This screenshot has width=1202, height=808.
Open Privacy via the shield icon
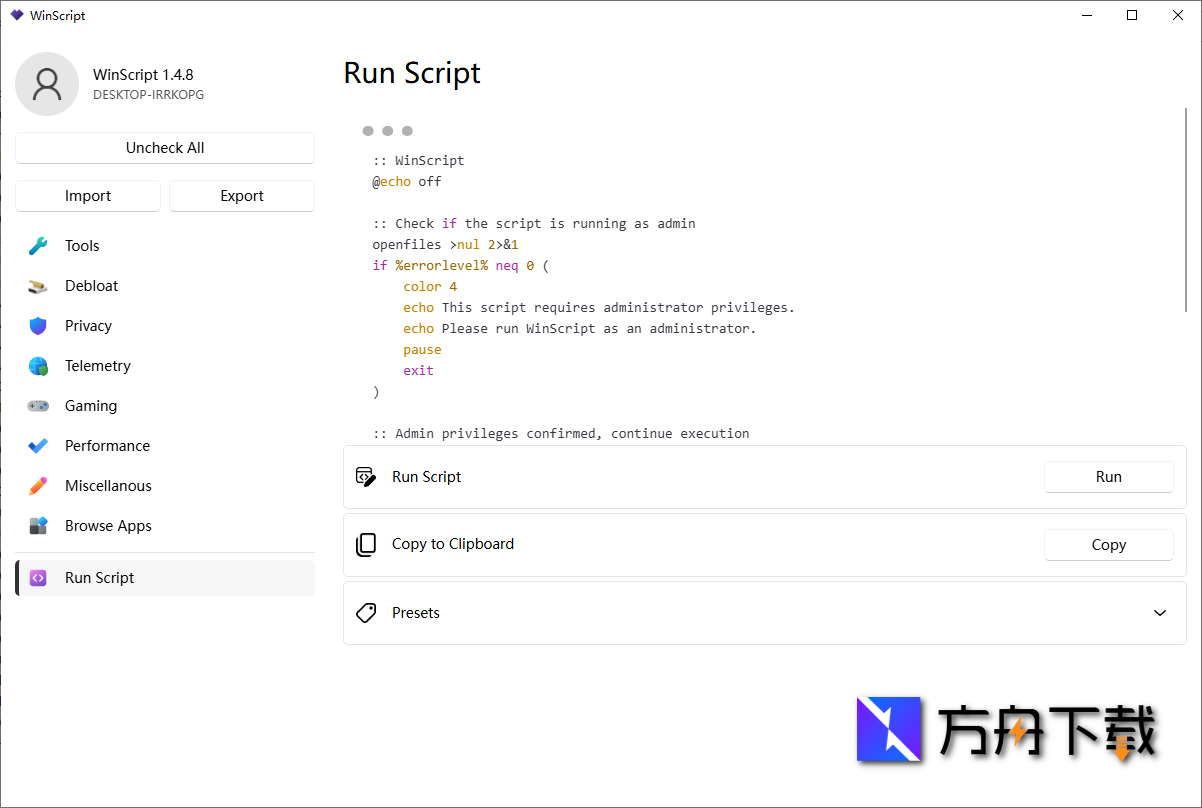(37, 325)
